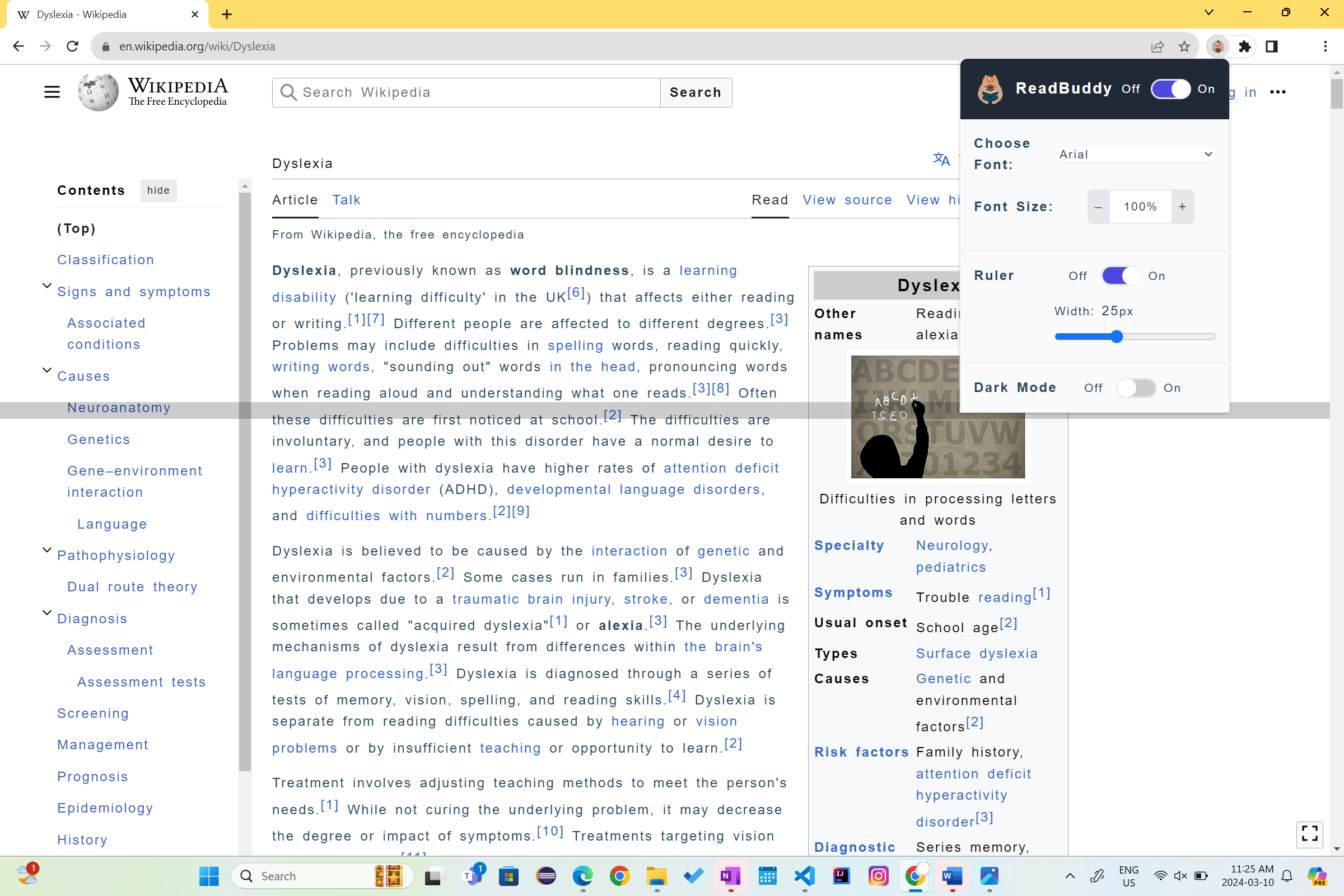This screenshot has width=1344, height=896.
Task: Bookmark this page with star icon
Action: point(1184,46)
